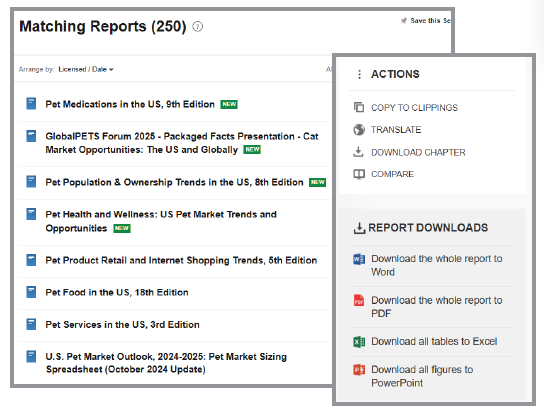Select COMPARE action
544x414 pixels.
point(392,174)
